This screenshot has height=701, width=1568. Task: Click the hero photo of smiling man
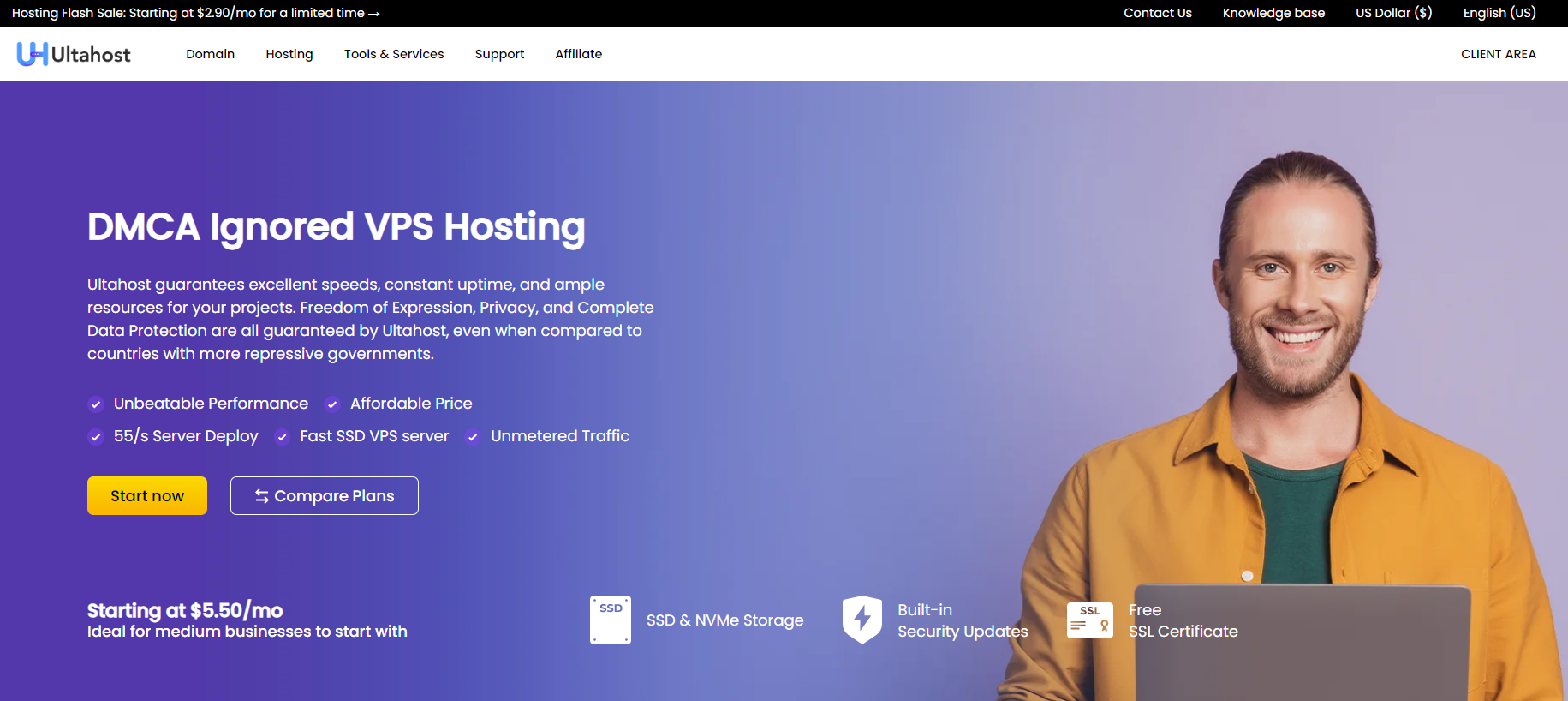coord(1285,426)
